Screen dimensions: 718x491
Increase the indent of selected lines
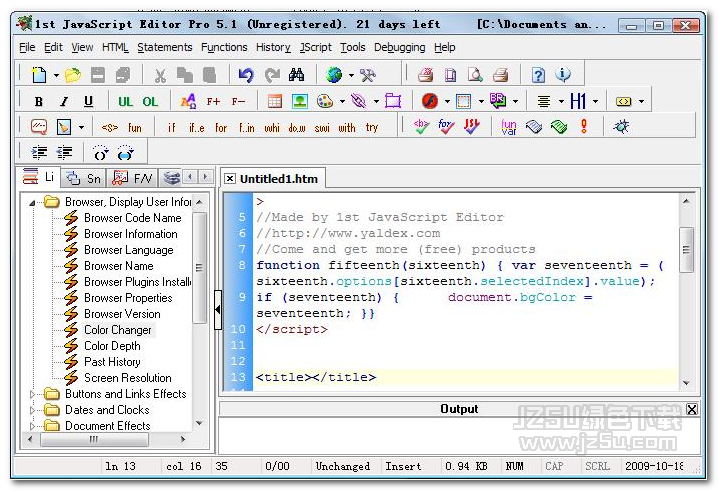click(x=39, y=153)
